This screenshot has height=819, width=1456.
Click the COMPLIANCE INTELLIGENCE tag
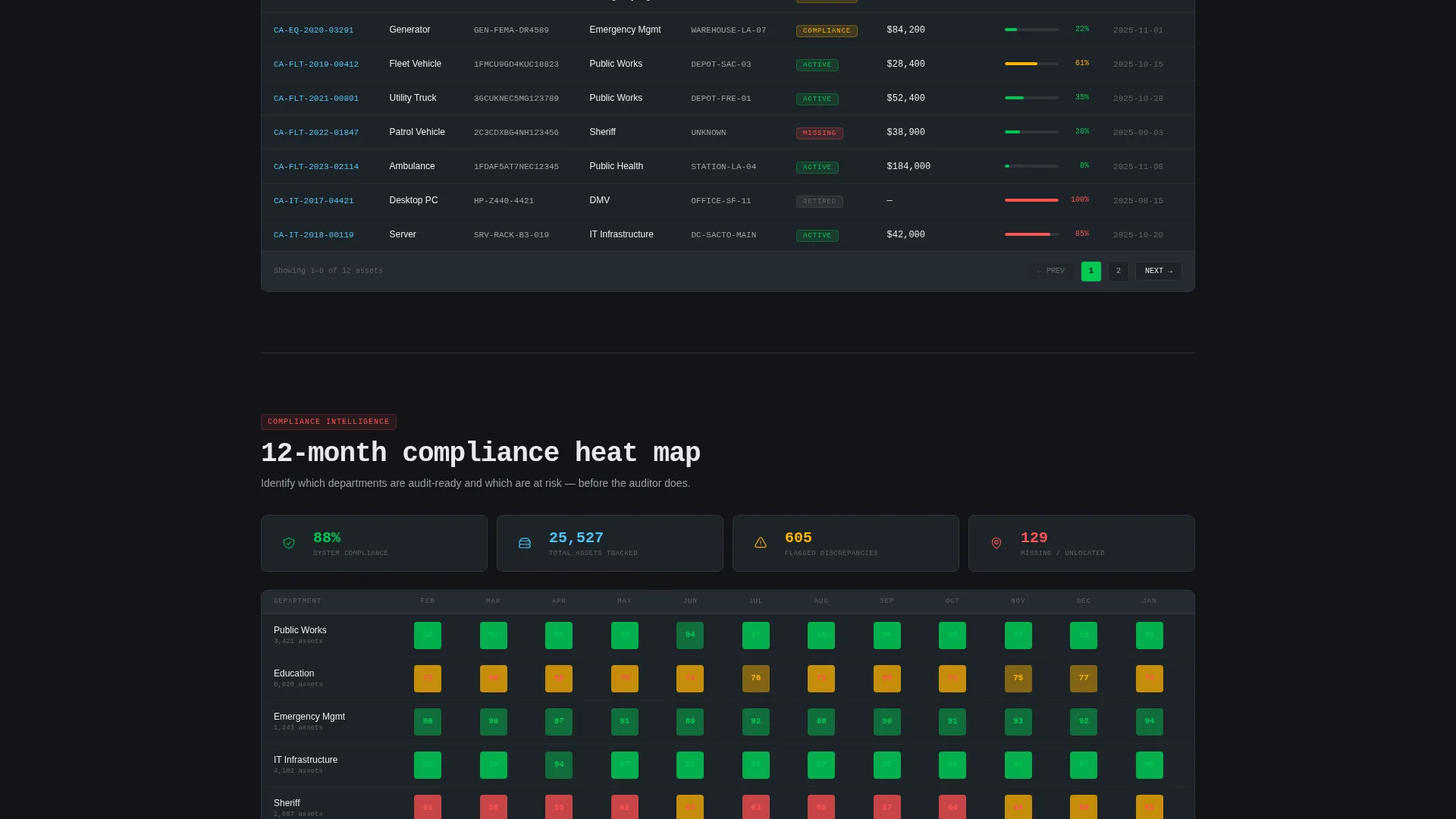click(328, 422)
